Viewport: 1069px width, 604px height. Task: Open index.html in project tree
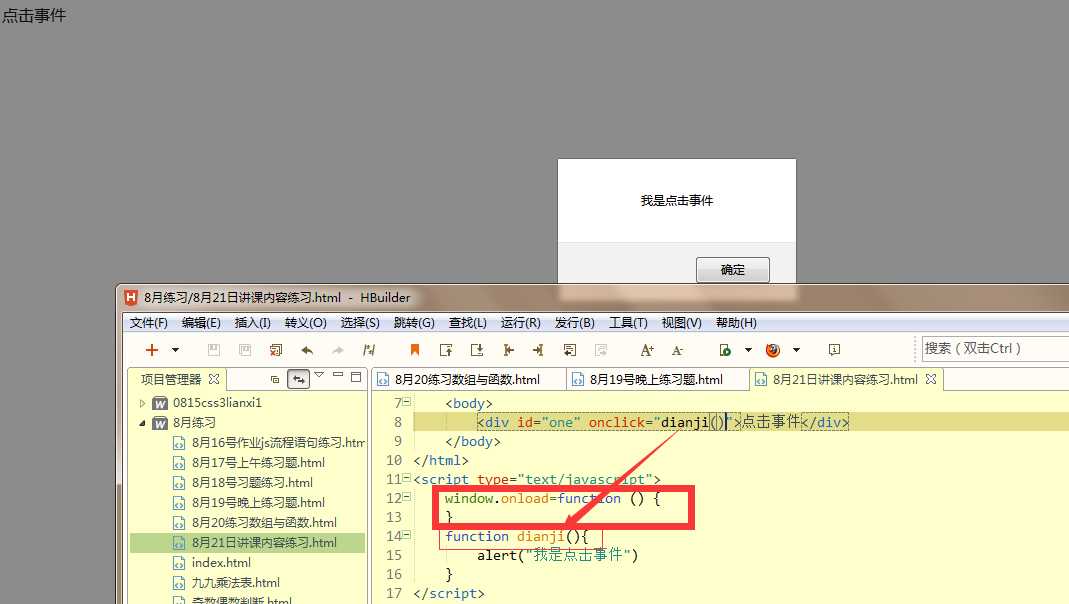click(221, 562)
